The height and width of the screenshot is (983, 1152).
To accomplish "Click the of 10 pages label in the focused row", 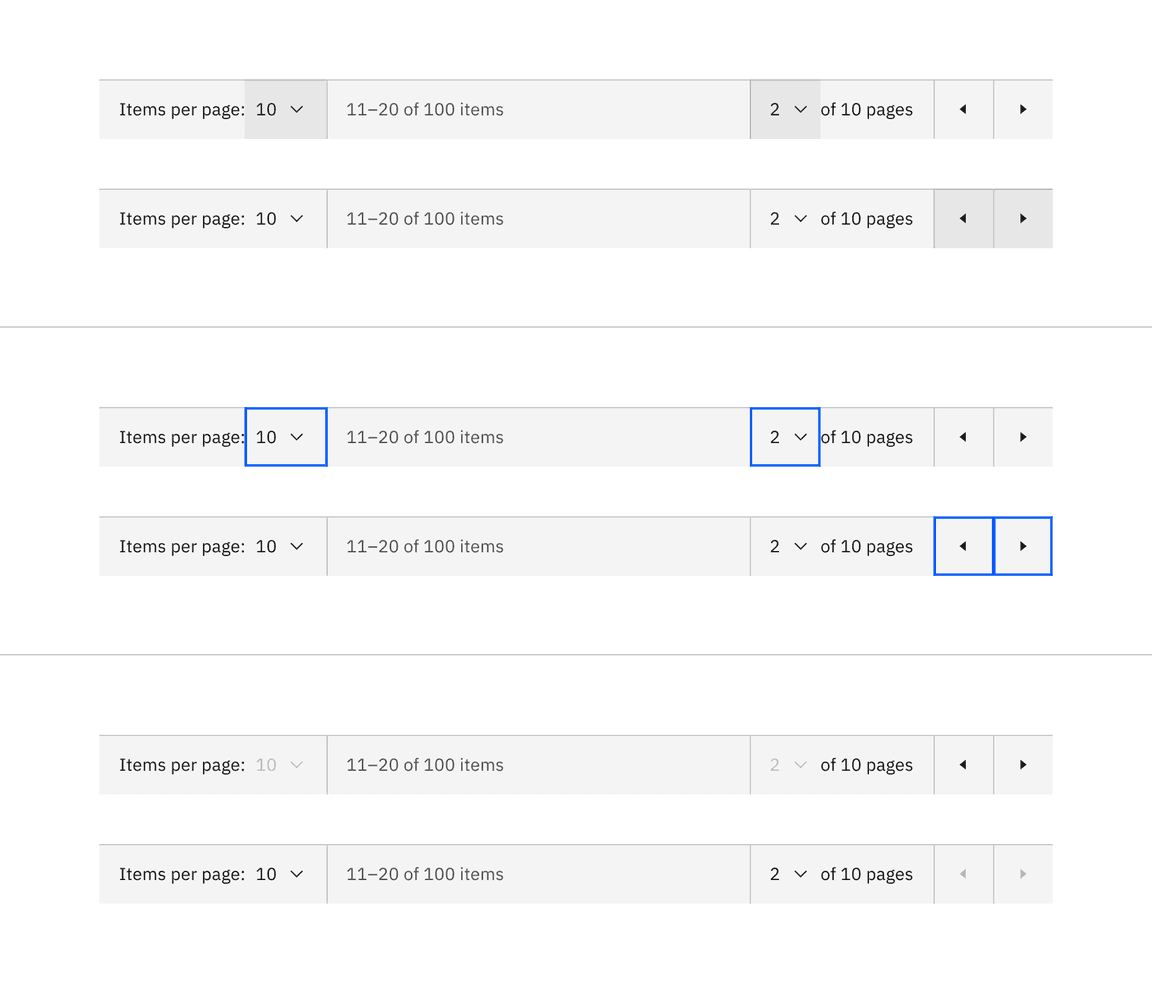I will tap(866, 437).
